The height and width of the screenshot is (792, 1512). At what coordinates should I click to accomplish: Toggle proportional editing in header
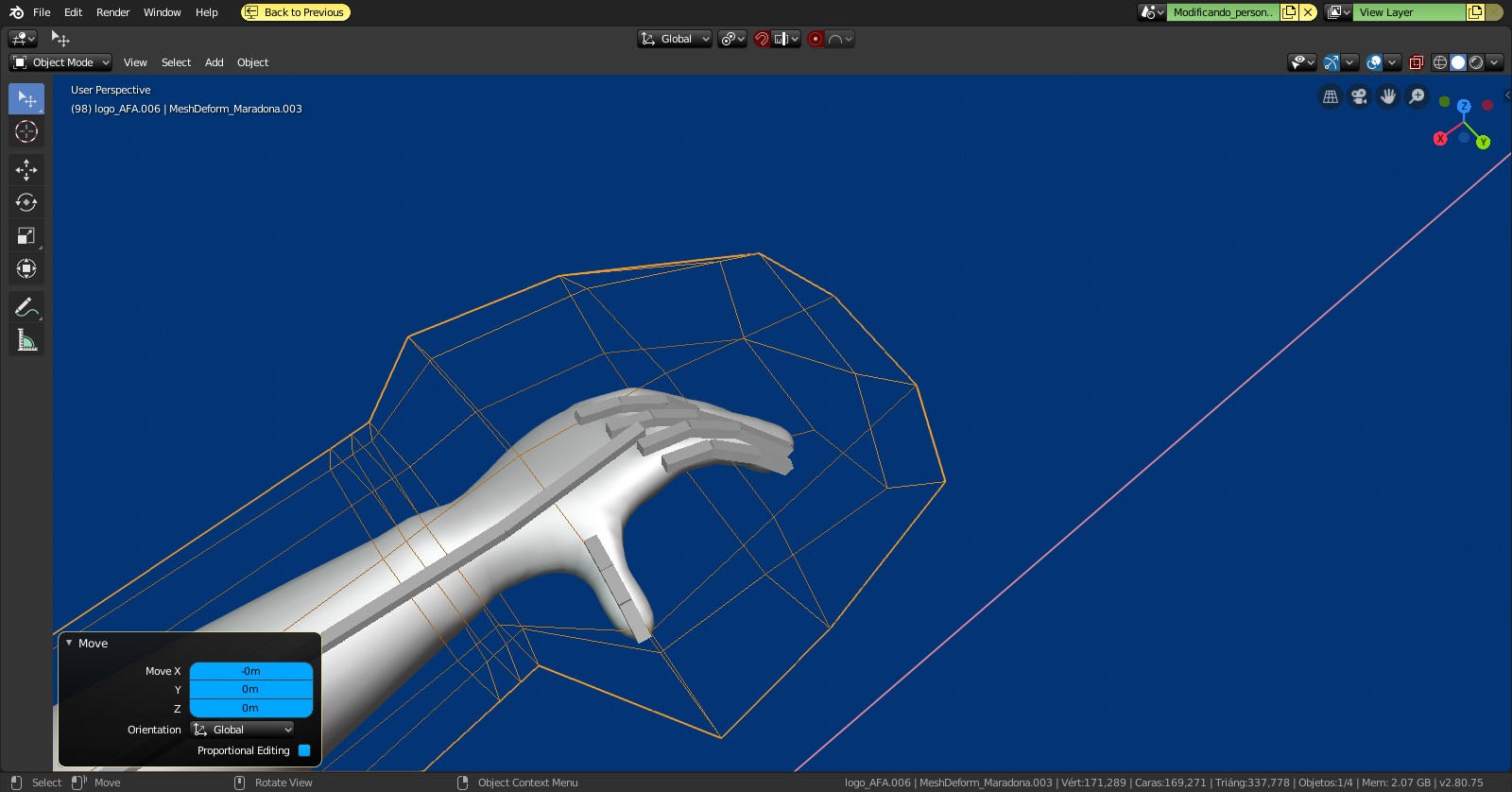pyautogui.click(x=816, y=39)
